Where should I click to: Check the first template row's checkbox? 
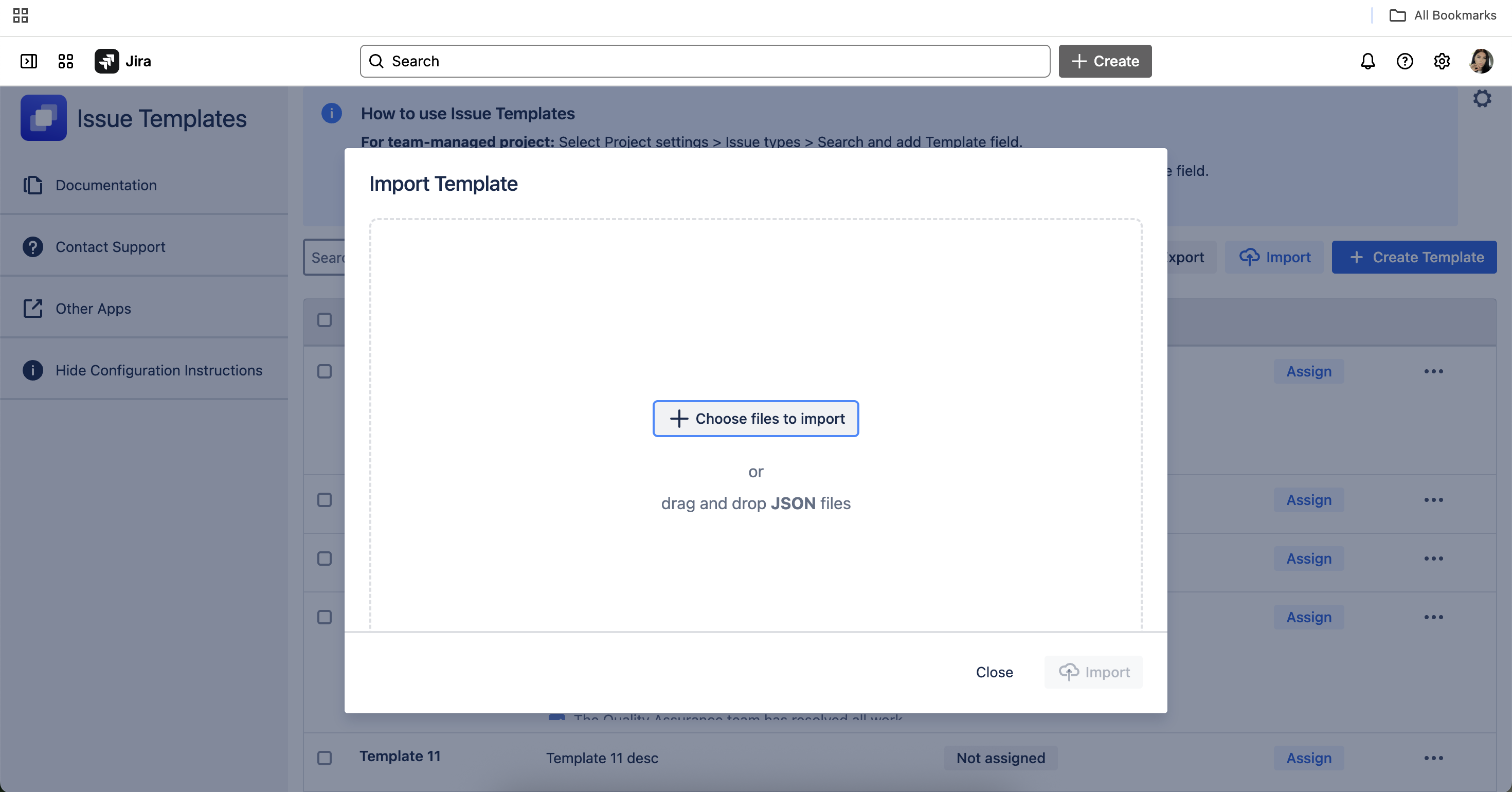[x=323, y=371]
